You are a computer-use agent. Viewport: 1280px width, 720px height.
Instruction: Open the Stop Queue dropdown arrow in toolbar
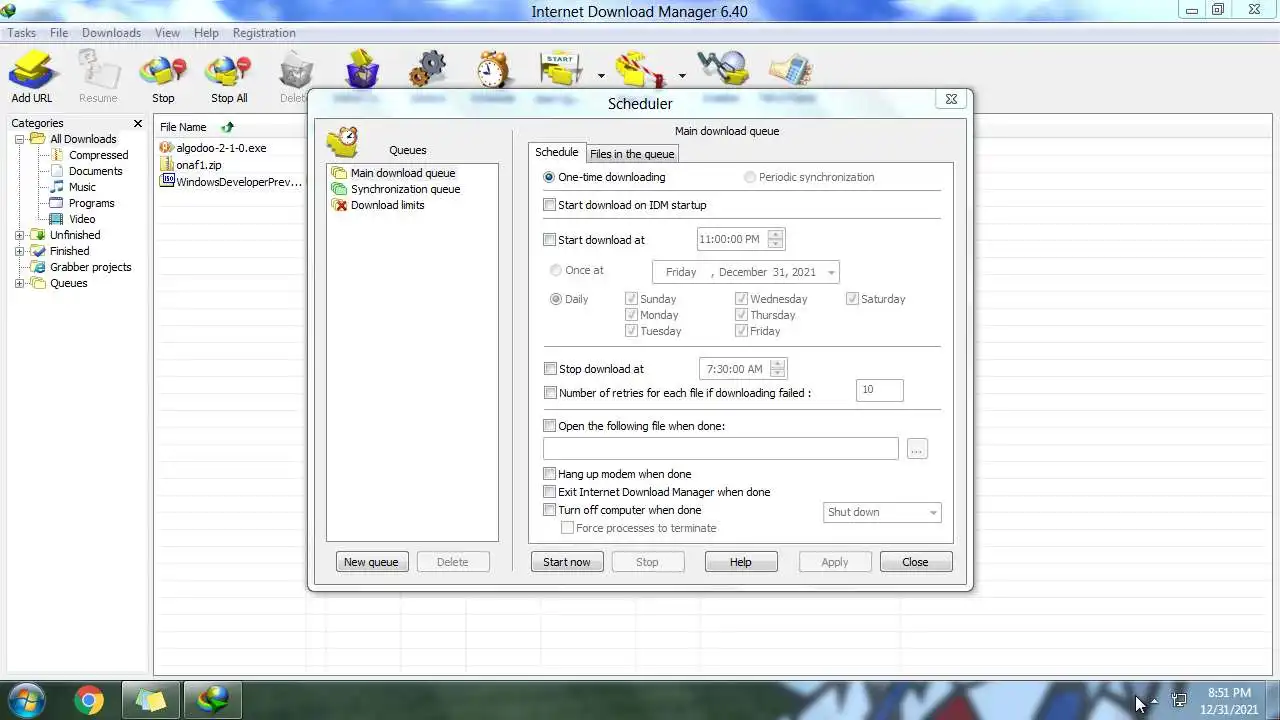click(x=682, y=76)
